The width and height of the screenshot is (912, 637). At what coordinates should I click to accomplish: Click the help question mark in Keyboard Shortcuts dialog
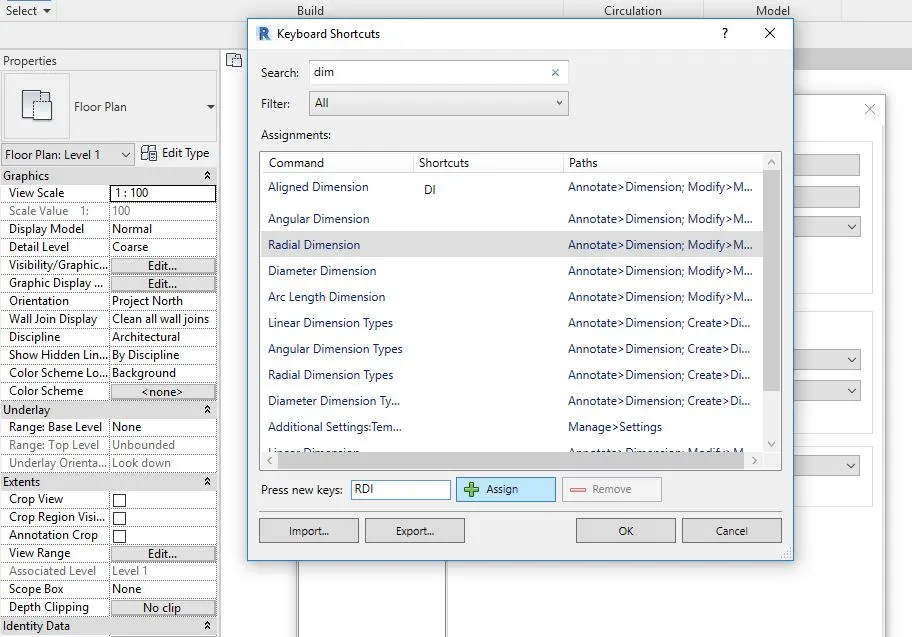[724, 32]
